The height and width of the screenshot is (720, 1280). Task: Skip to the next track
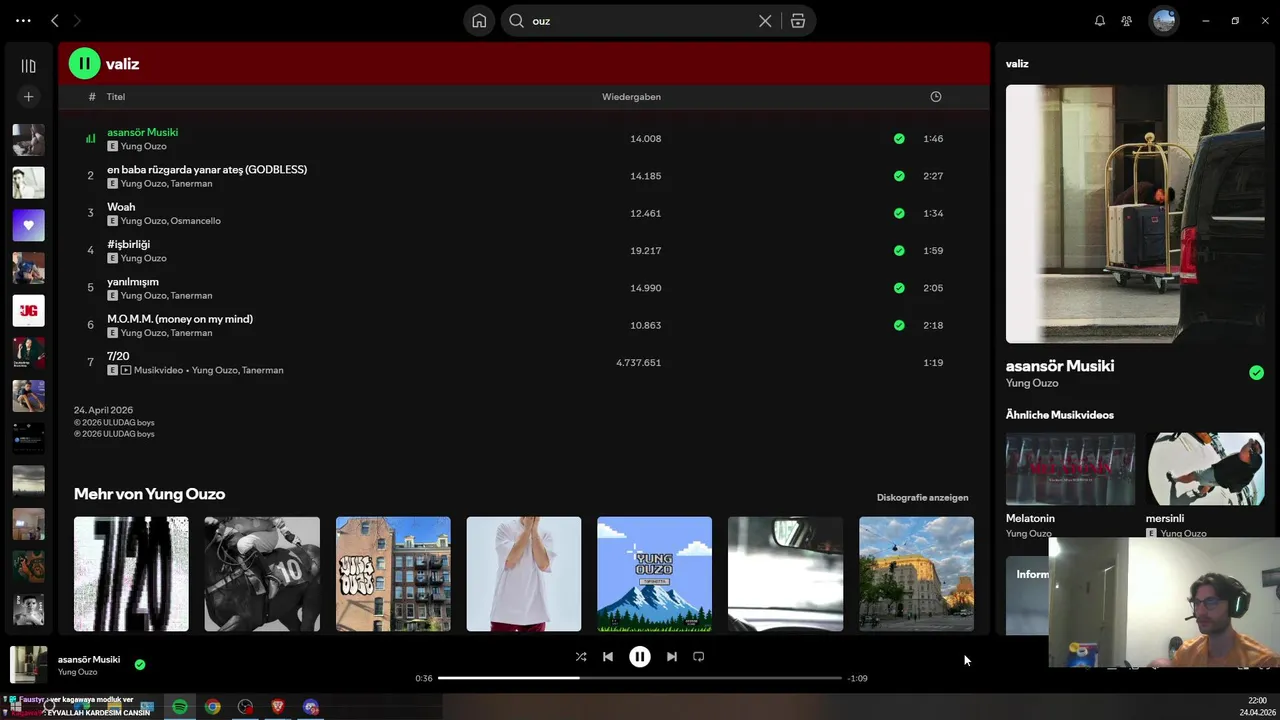coord(672,657)
